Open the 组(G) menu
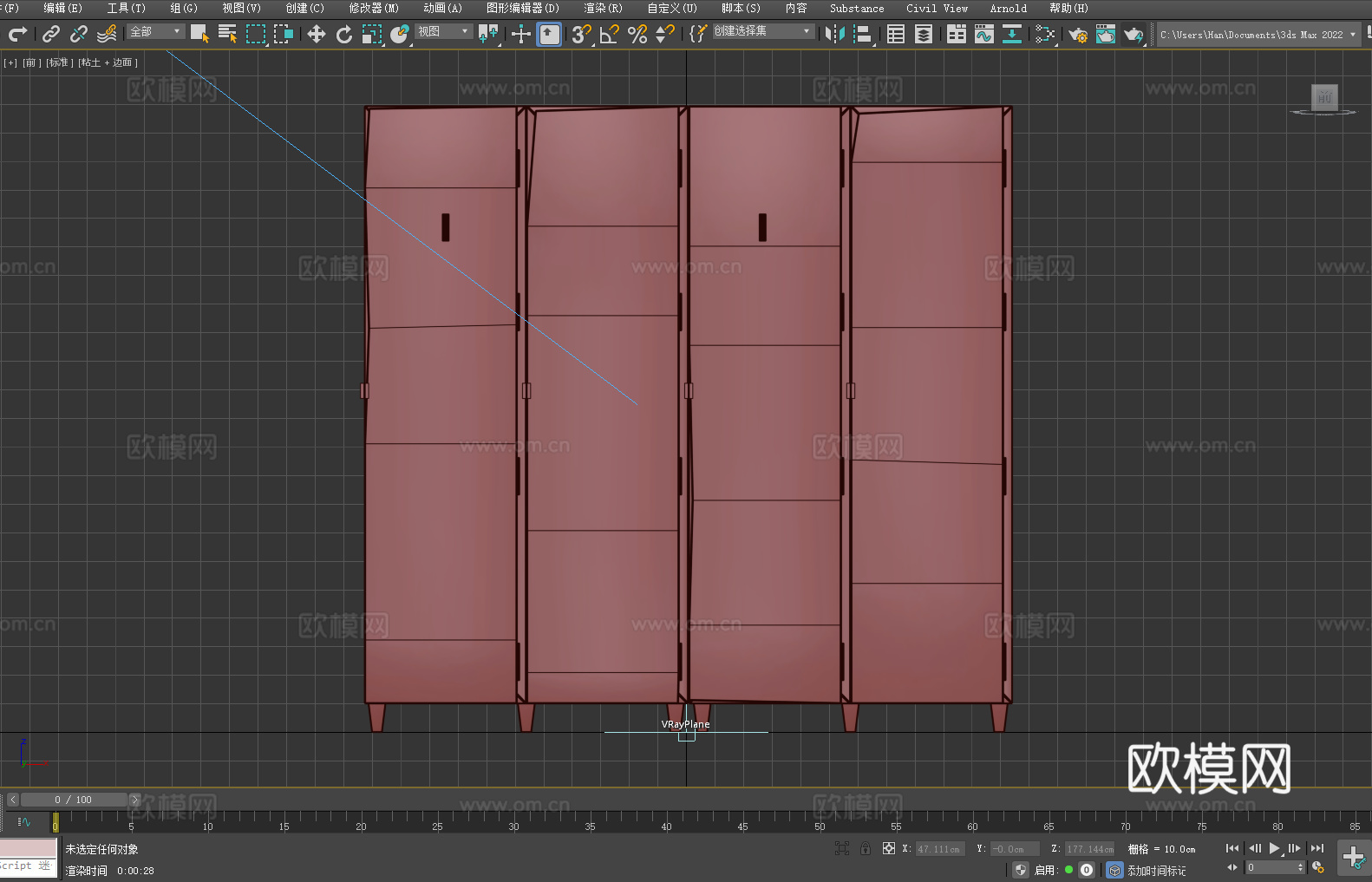This screenshot has width=1372, height=882. [184, 8]
